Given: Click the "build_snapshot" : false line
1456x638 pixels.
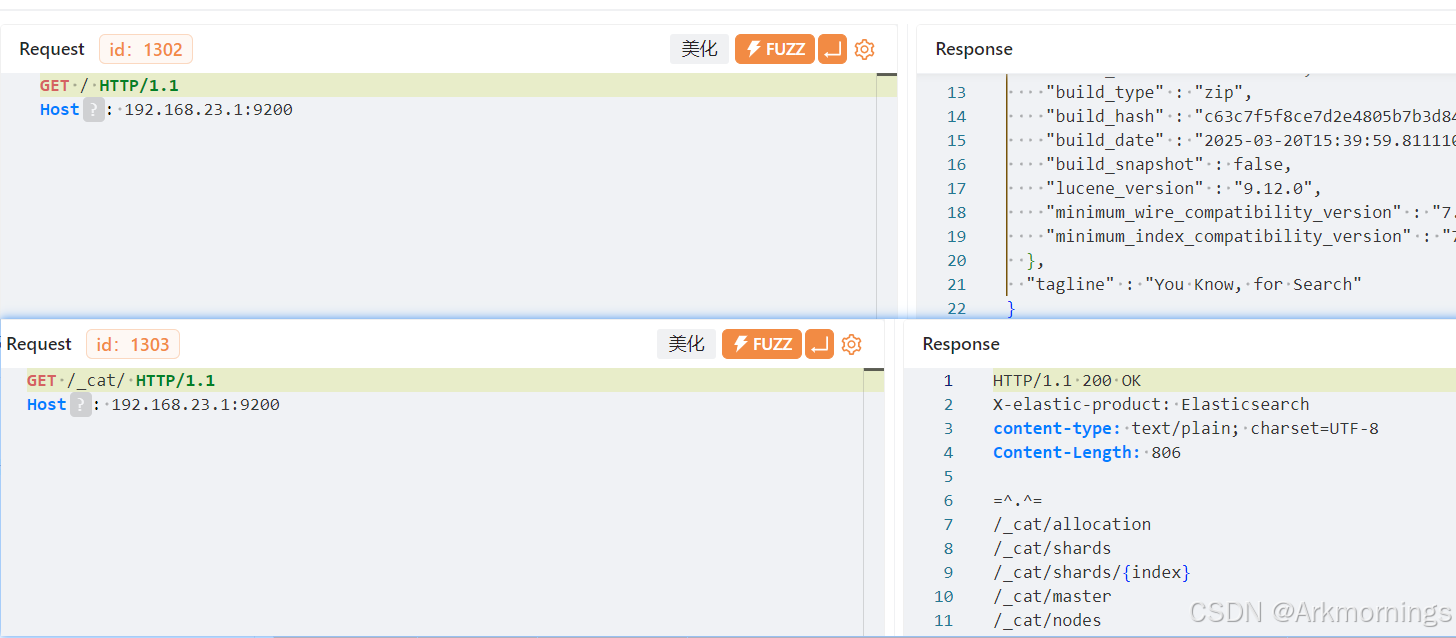Looking at the screenshot, I should coord(1168,164).
